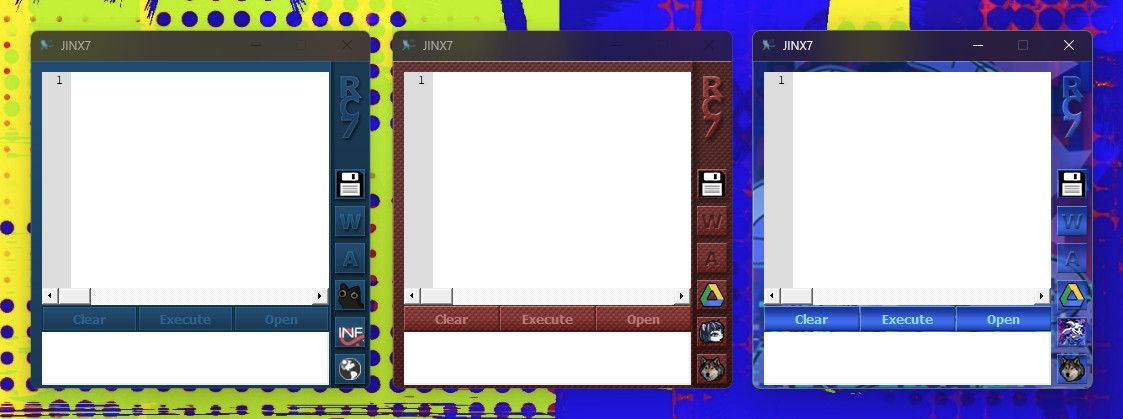Click Execute in the red window

[547, 319]
